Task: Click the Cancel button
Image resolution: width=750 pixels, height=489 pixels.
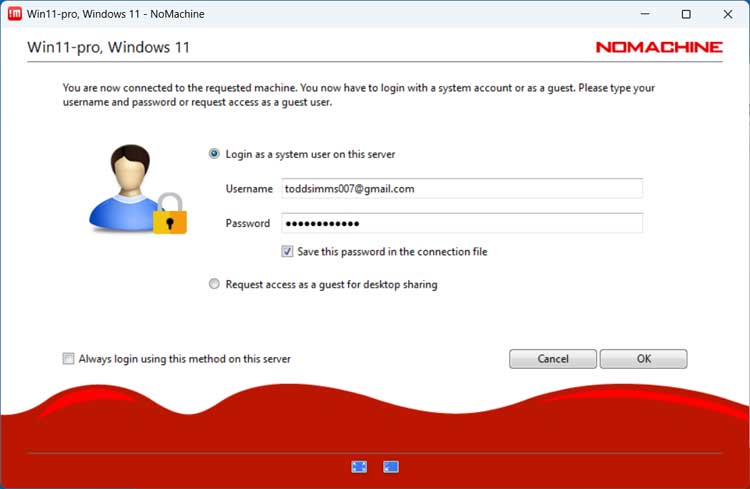Action: pos(553,359)
